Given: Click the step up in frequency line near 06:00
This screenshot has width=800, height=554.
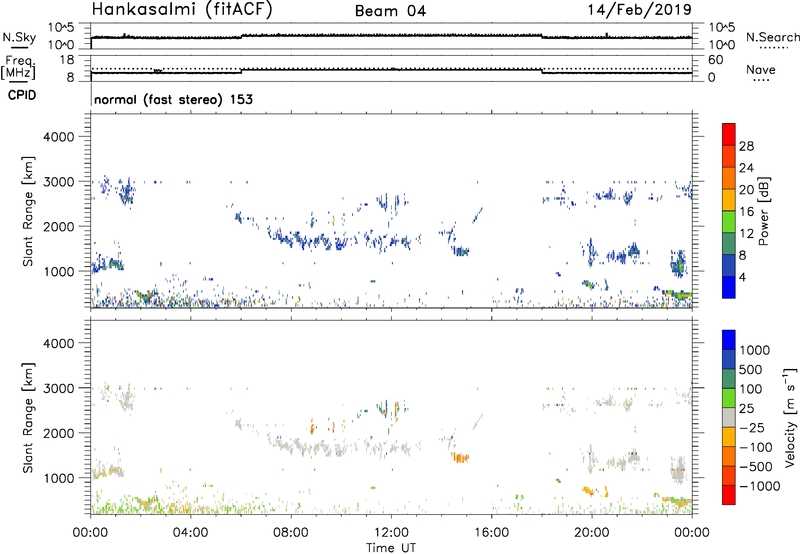Looking at the screenshot, I should tap(242, 71).
